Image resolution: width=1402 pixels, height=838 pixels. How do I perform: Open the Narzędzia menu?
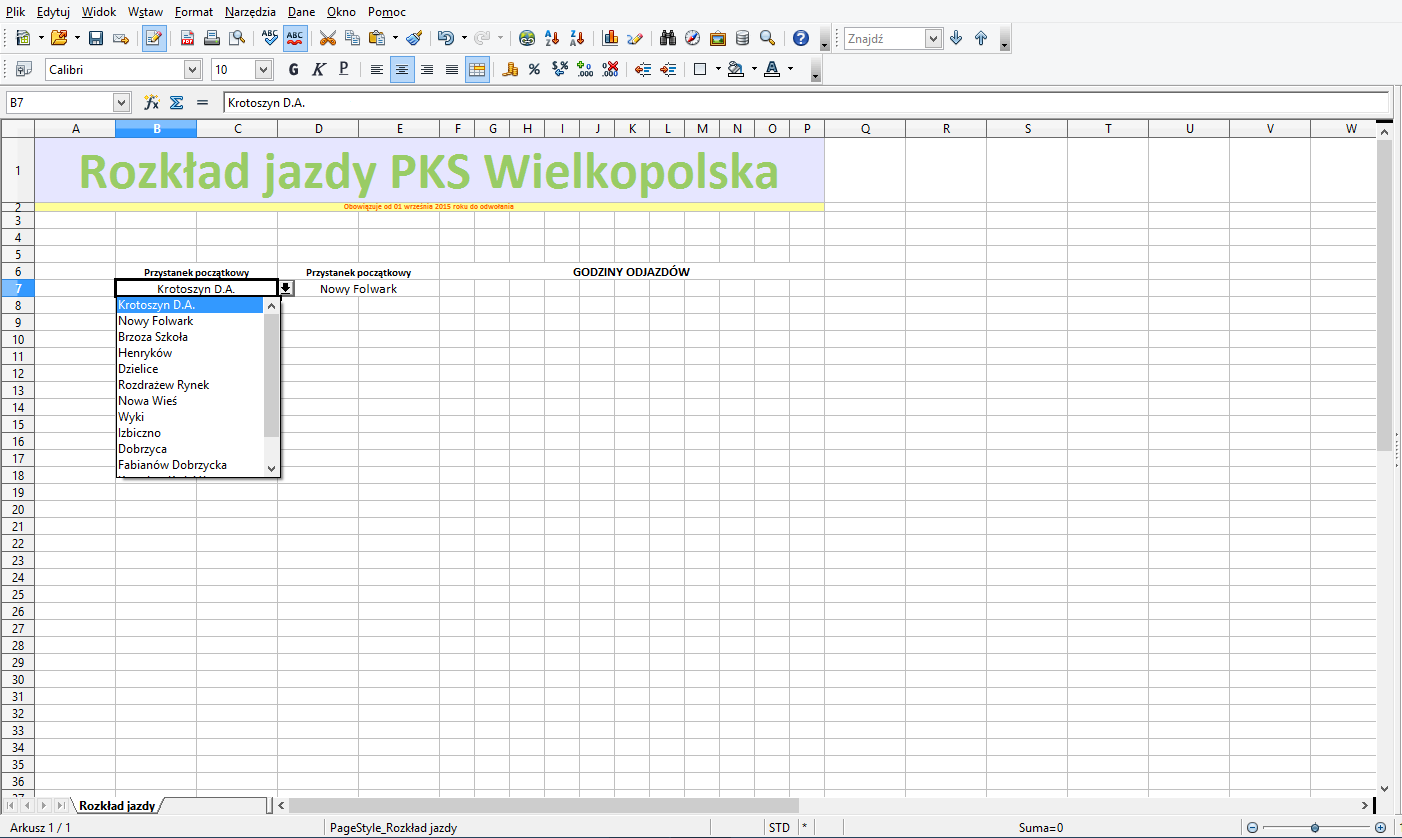[250, 12]
